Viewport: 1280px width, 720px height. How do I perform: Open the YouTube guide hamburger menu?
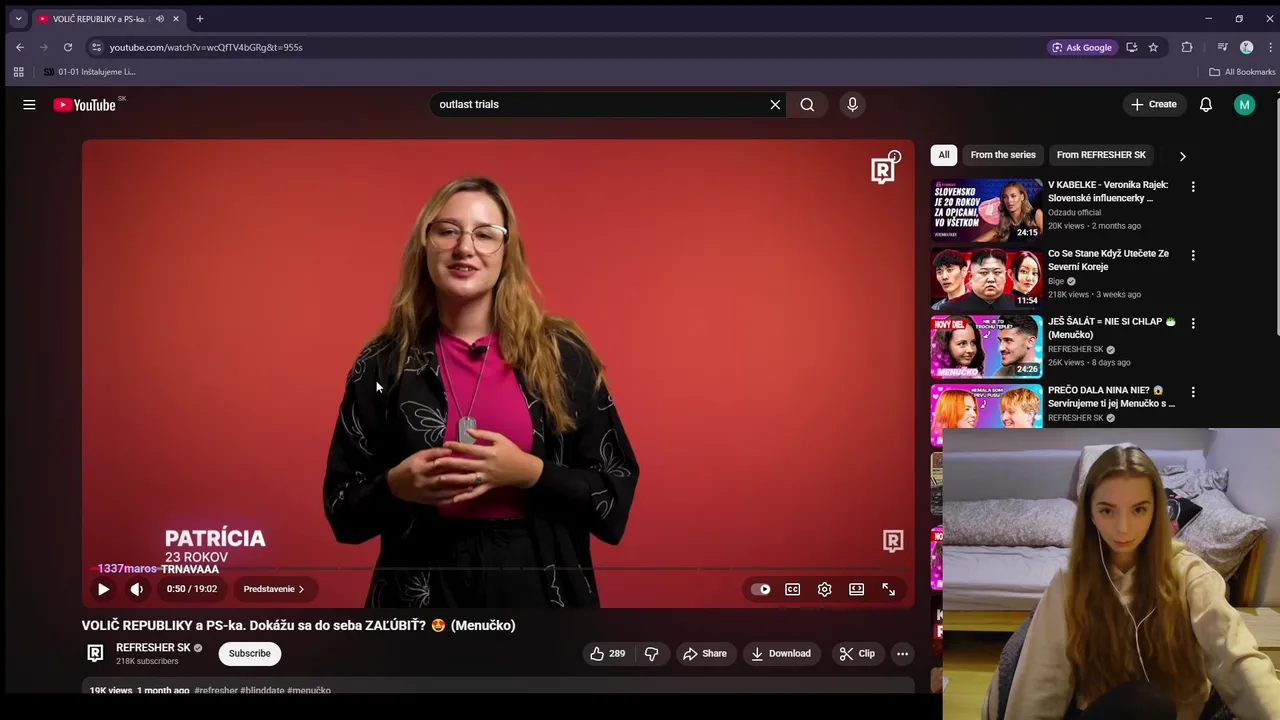[29, 104]
